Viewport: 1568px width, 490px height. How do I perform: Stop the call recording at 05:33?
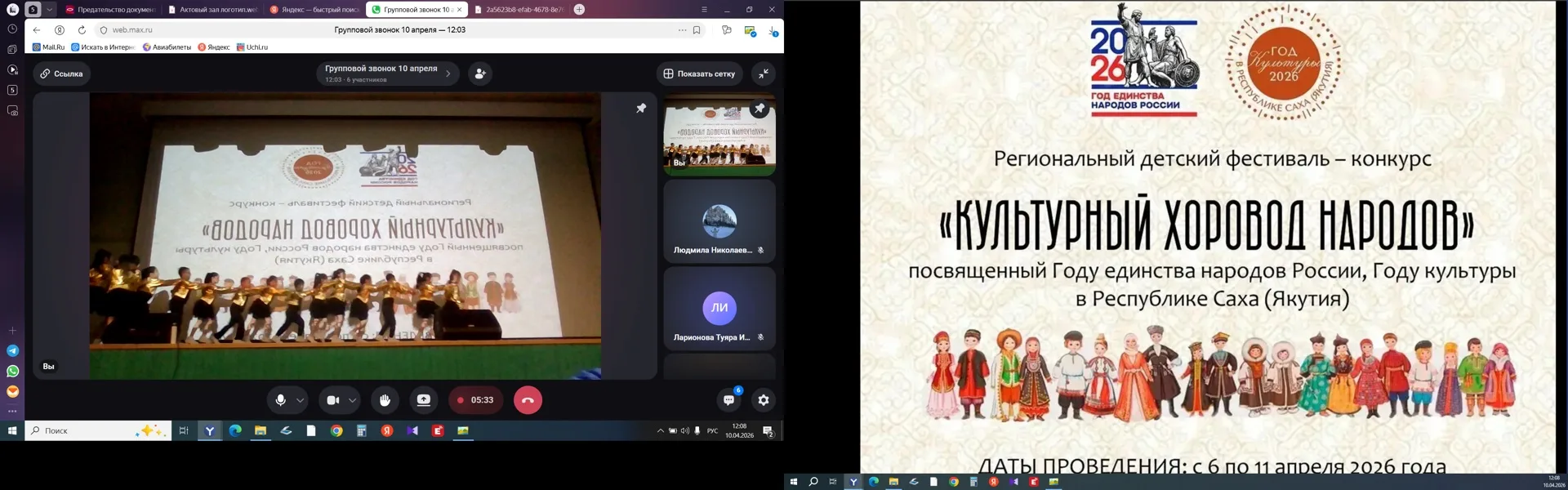[x=475, y=400]
